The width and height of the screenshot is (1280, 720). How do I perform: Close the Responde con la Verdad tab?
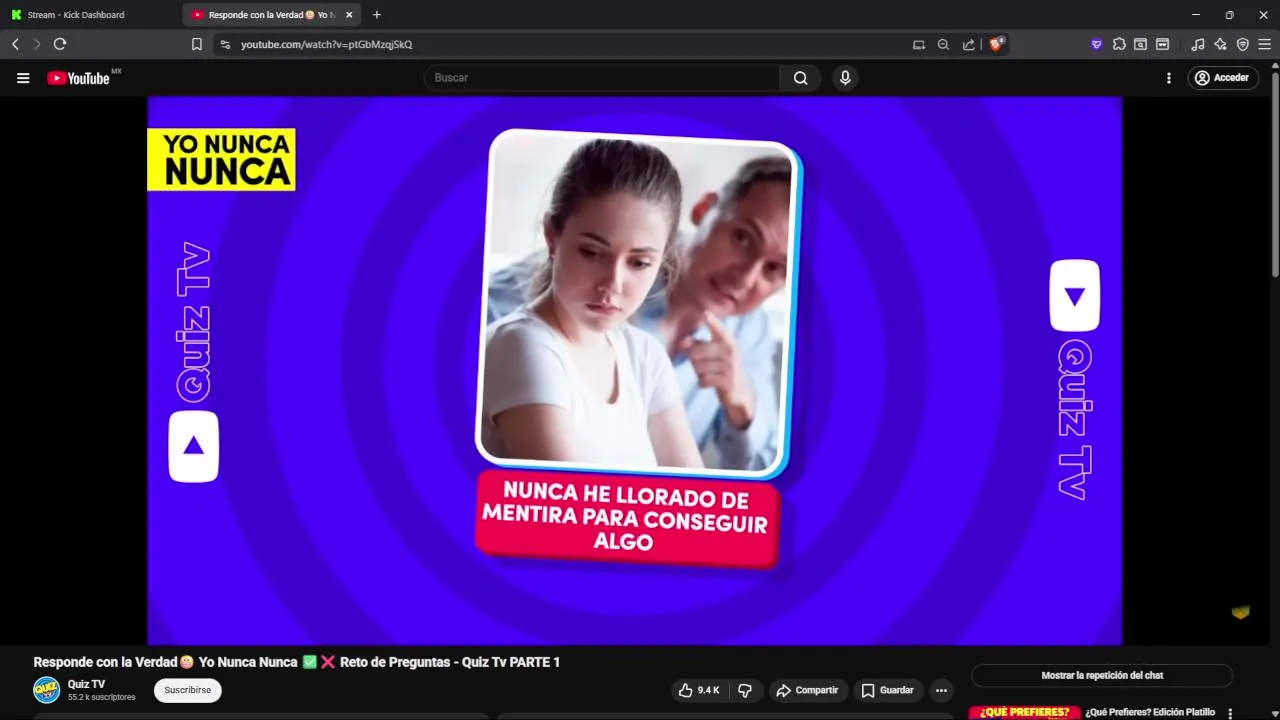click(349, 15)
